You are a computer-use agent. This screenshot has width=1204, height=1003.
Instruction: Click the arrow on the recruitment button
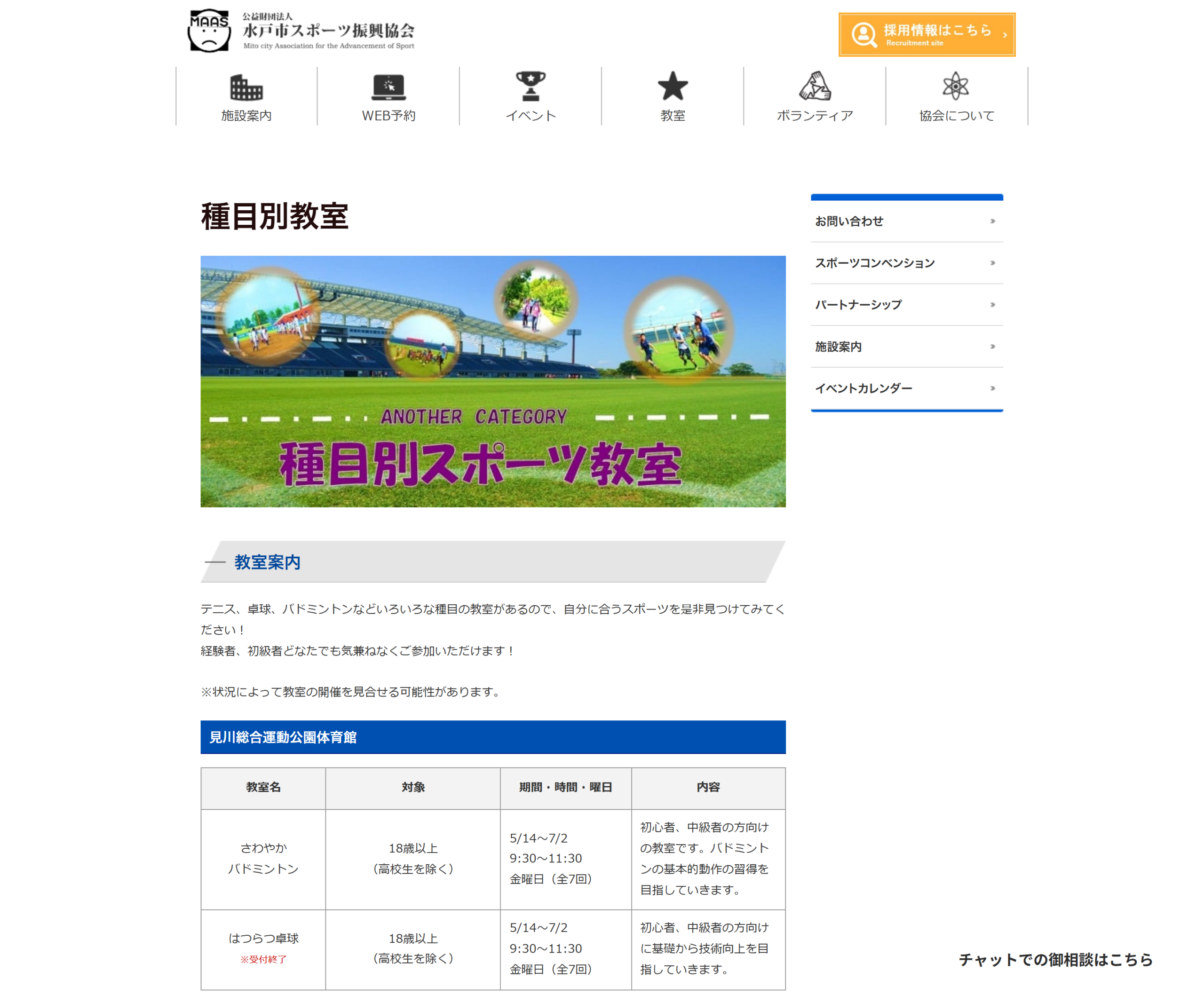[1005, 35]
